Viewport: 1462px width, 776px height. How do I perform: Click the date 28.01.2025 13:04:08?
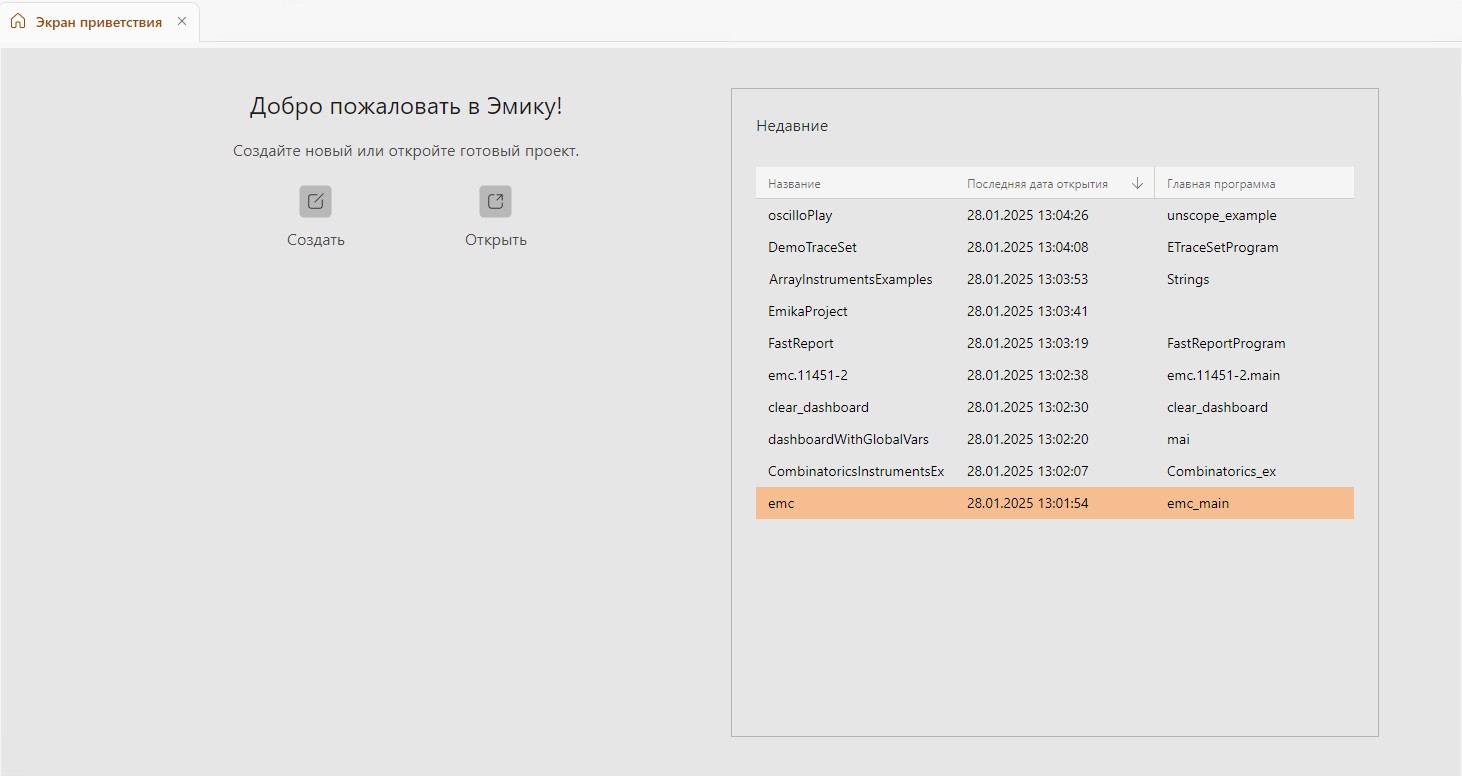point(1028,247)
